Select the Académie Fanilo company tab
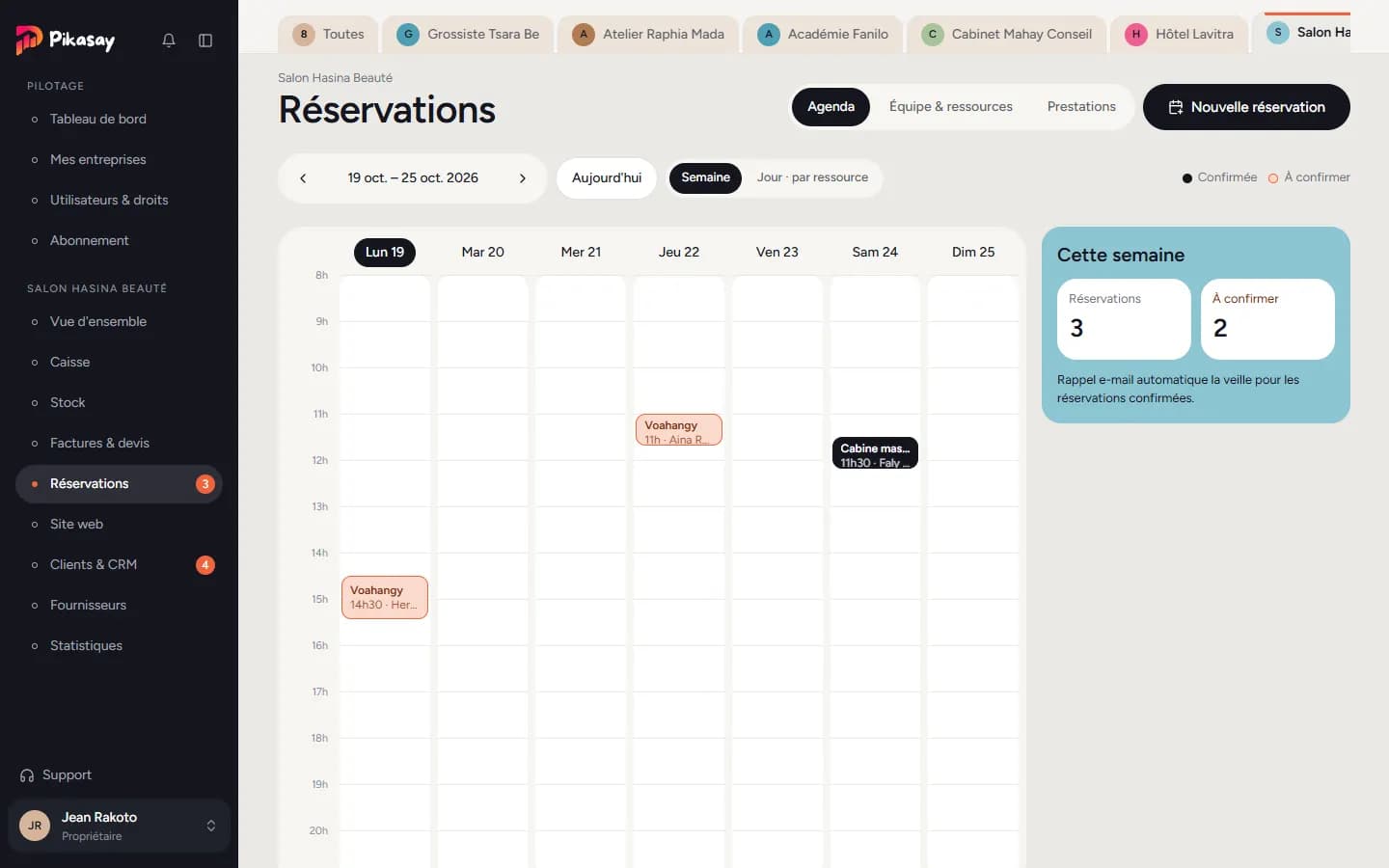 pyautogui.click(x=823, y=34)
